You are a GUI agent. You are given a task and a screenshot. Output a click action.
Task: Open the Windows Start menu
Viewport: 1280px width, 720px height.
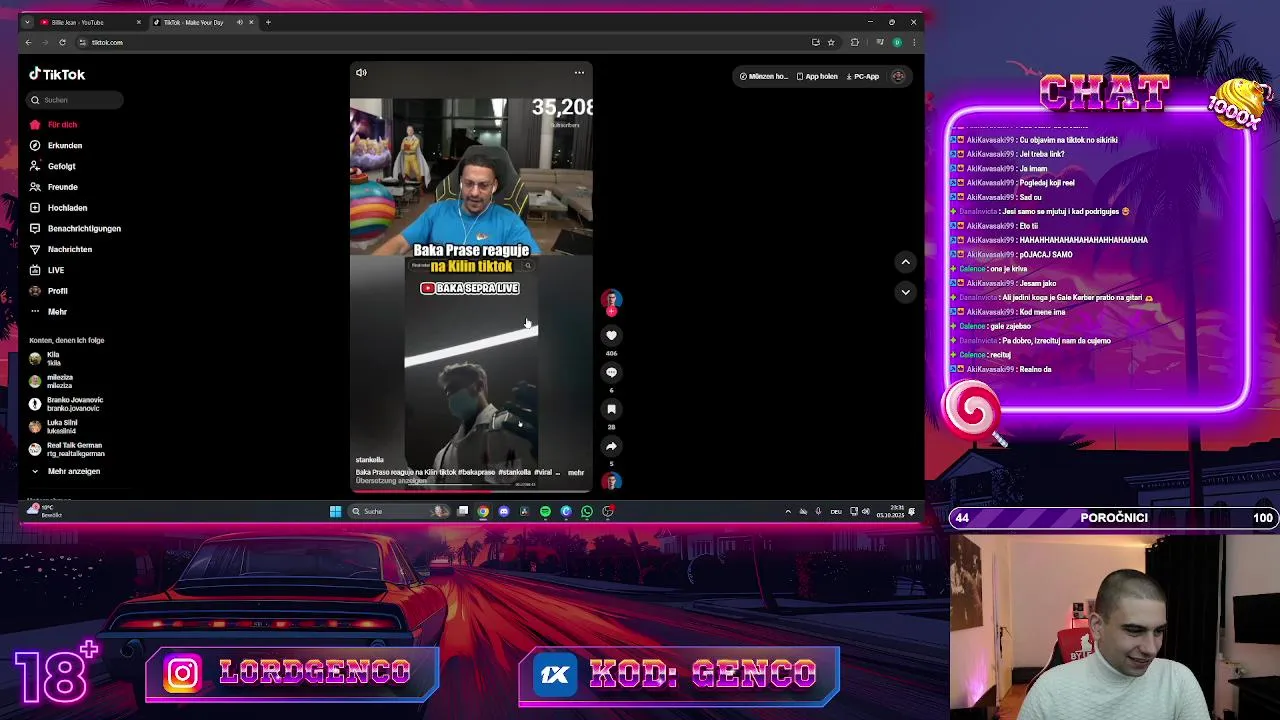(335, 511)
